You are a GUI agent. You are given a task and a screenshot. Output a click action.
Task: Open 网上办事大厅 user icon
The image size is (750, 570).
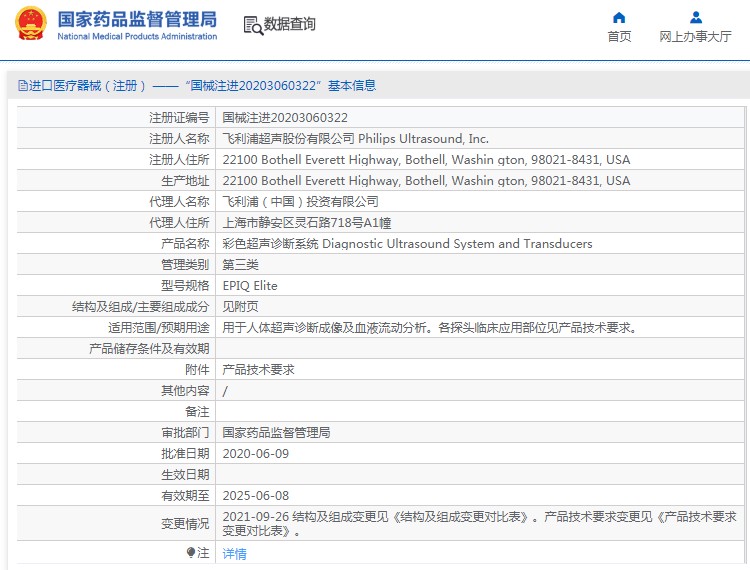point(696,18)
